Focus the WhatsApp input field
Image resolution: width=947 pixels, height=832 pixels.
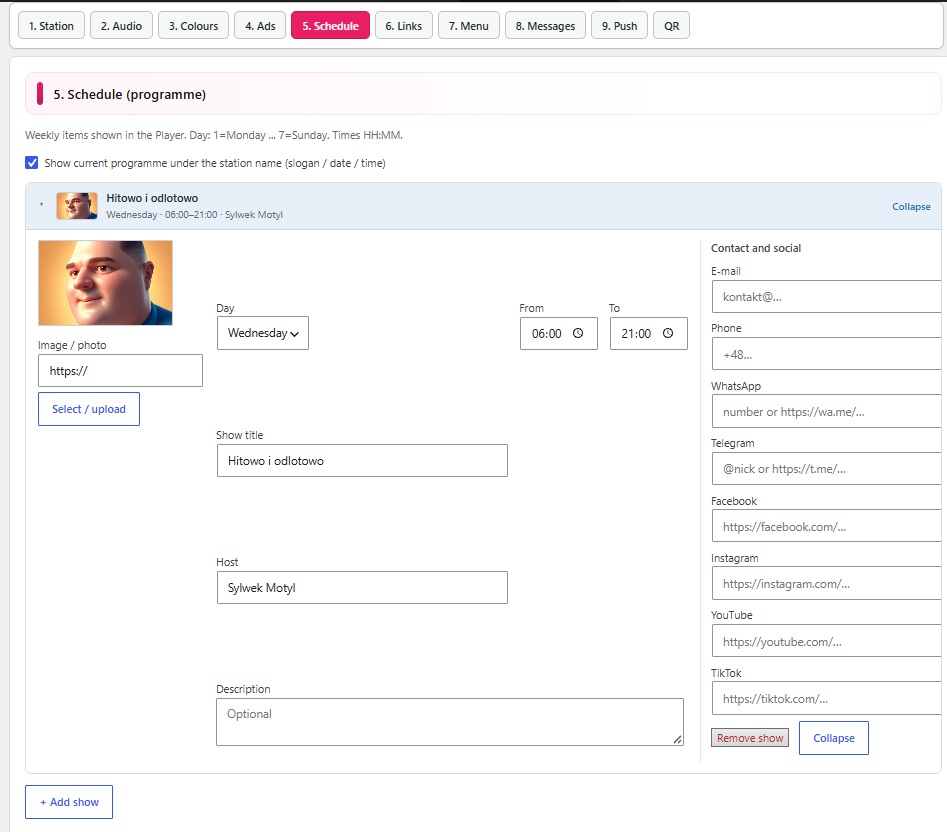coord(826,412)
